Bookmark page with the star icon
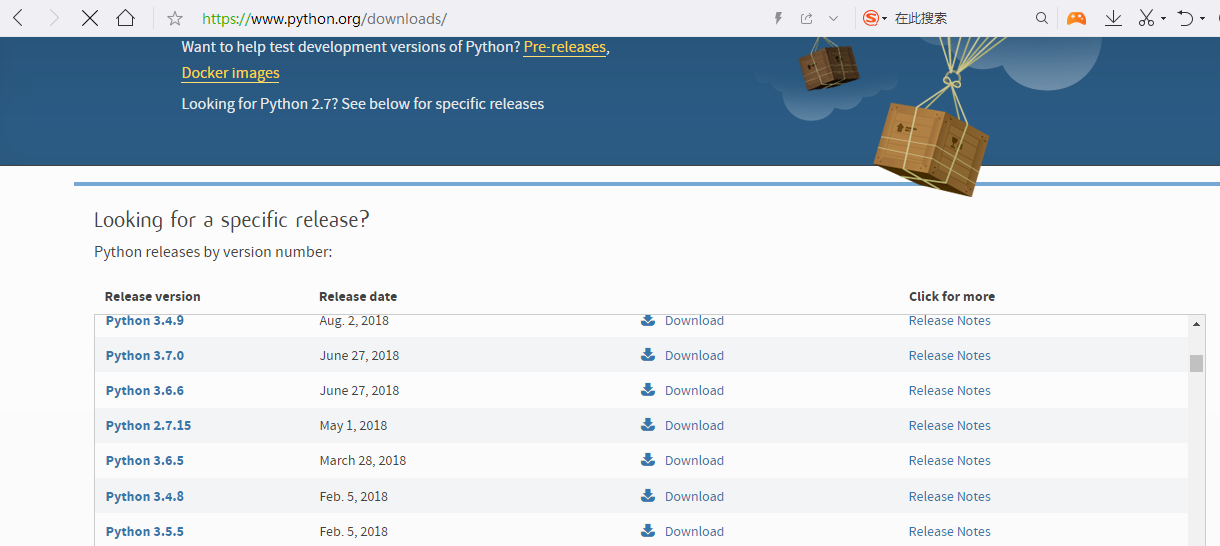The image size is (1220, 546). pyautogui.click(x=175, y=18)
